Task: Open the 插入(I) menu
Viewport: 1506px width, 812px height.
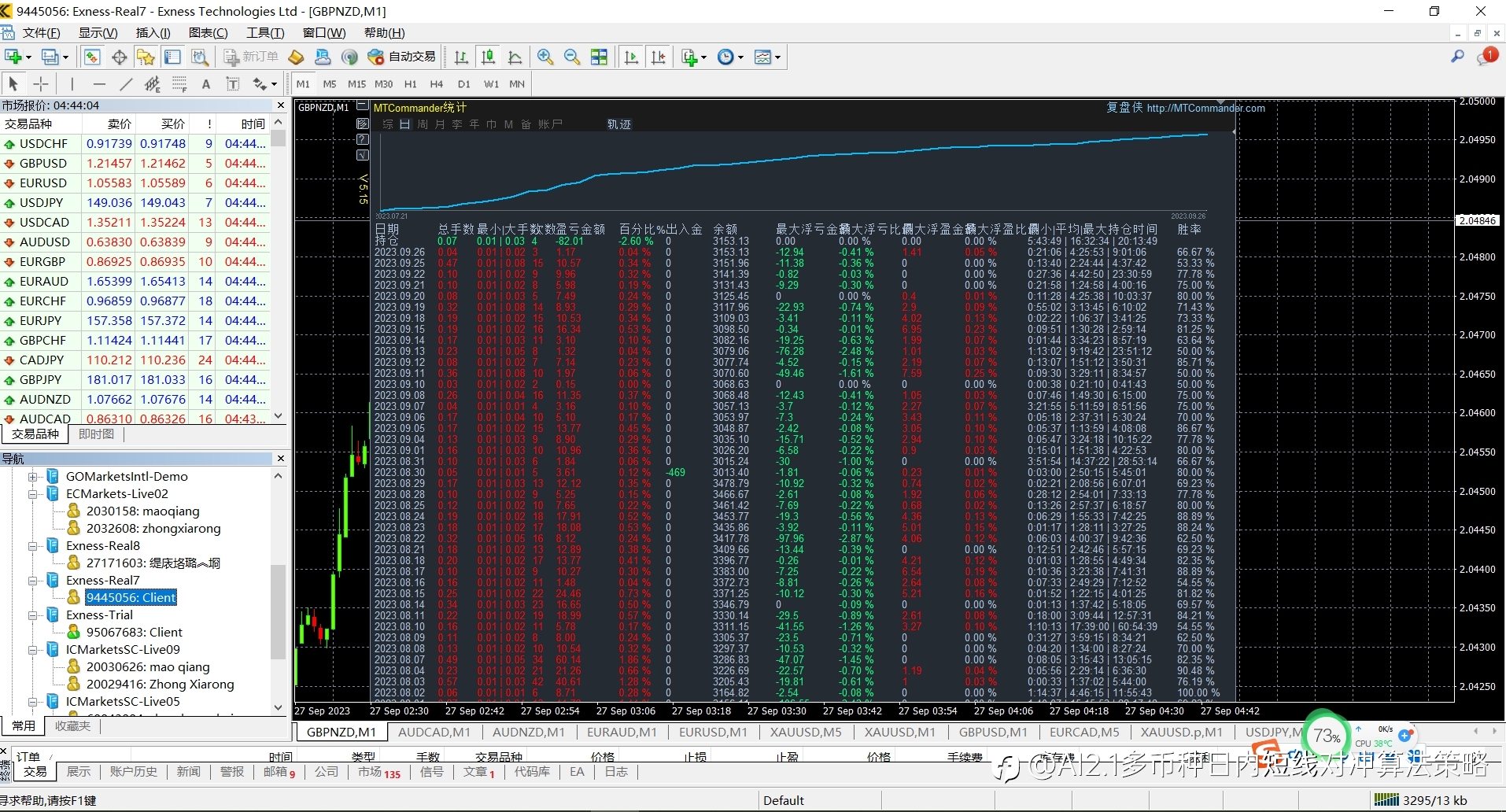Action: pos(153,33)
